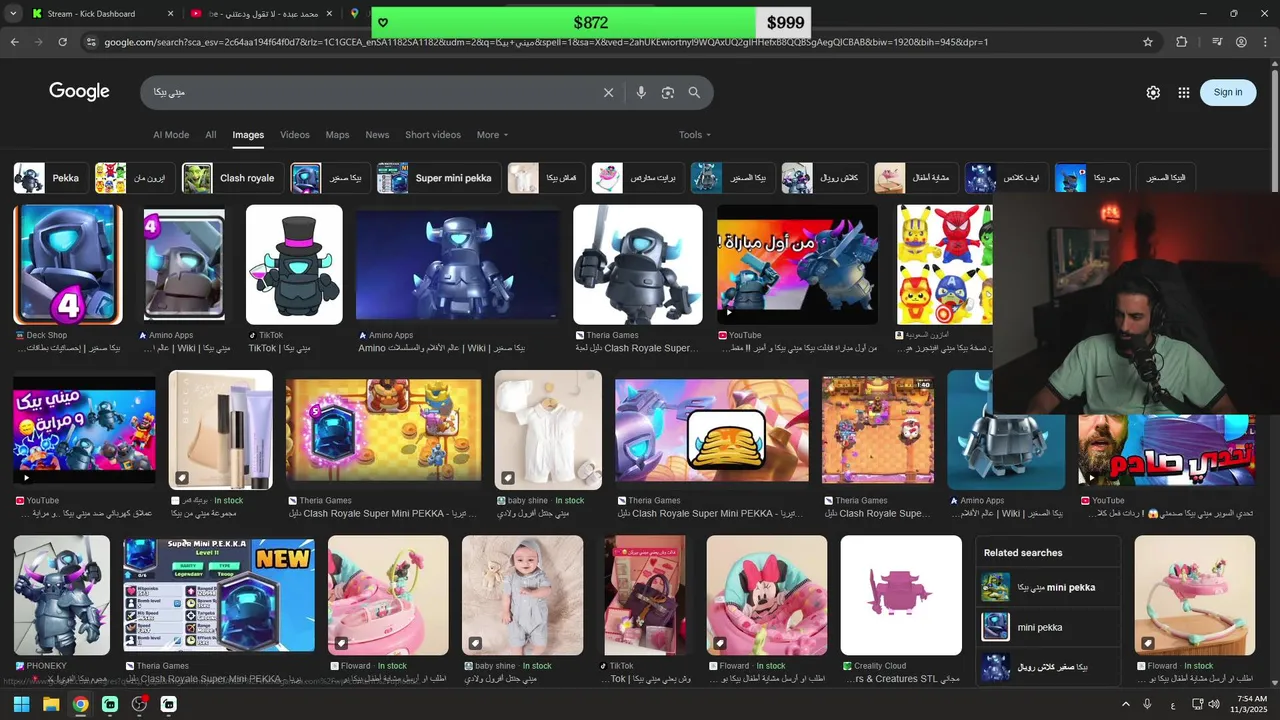1280x720 pixels.
Task: Open Windows Start menu
Action: tap(21, 704)
